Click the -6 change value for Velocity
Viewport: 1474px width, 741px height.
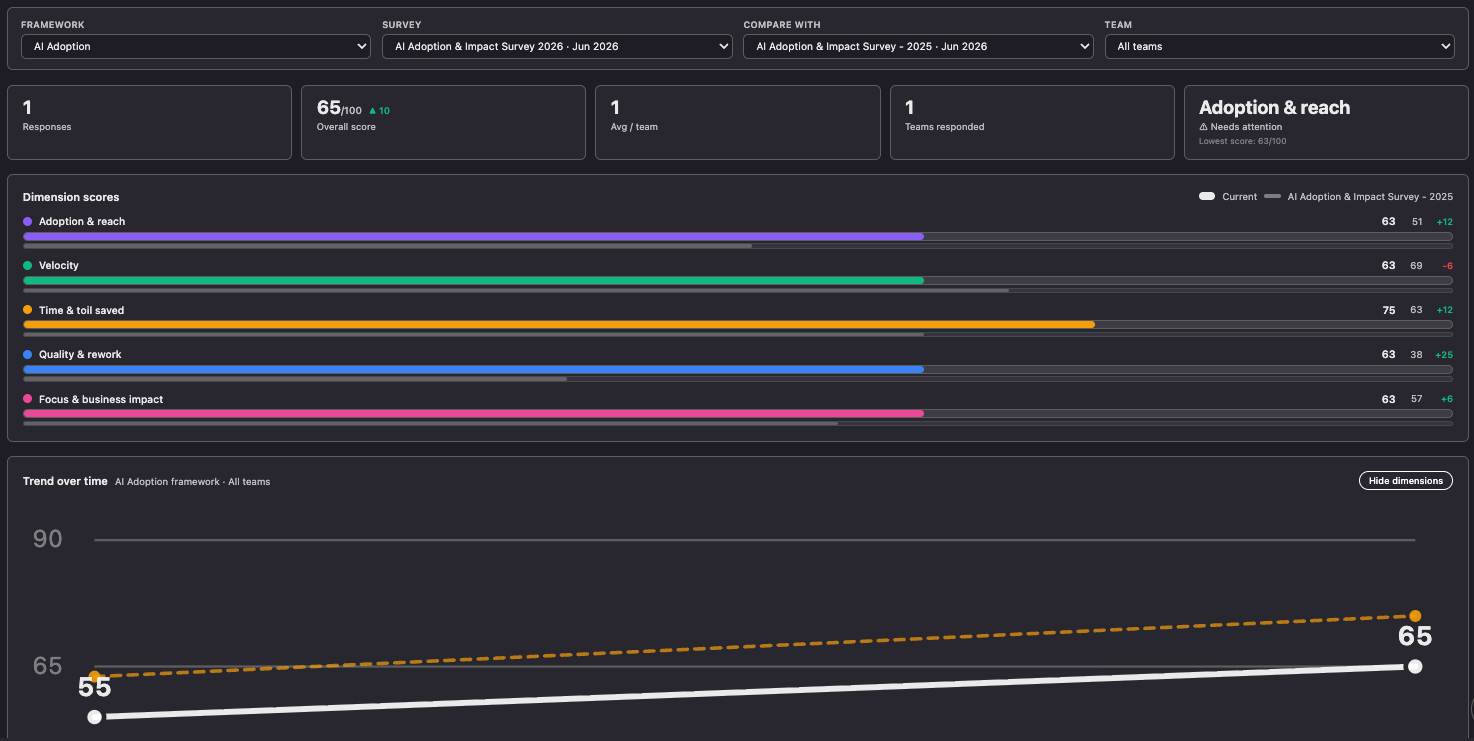[1447, 266]
